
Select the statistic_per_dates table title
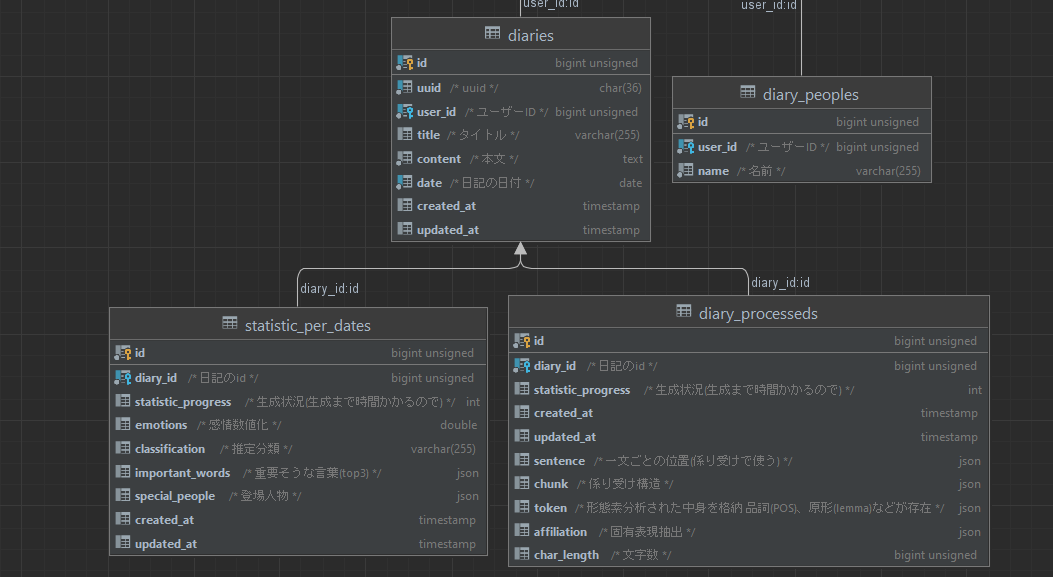coord(308,326)
